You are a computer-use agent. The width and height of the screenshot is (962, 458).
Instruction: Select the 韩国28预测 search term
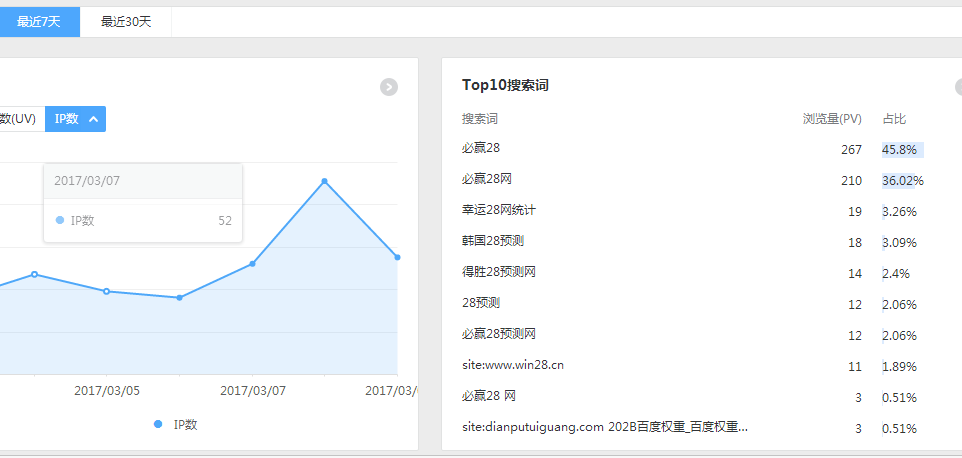pos(493,241)
